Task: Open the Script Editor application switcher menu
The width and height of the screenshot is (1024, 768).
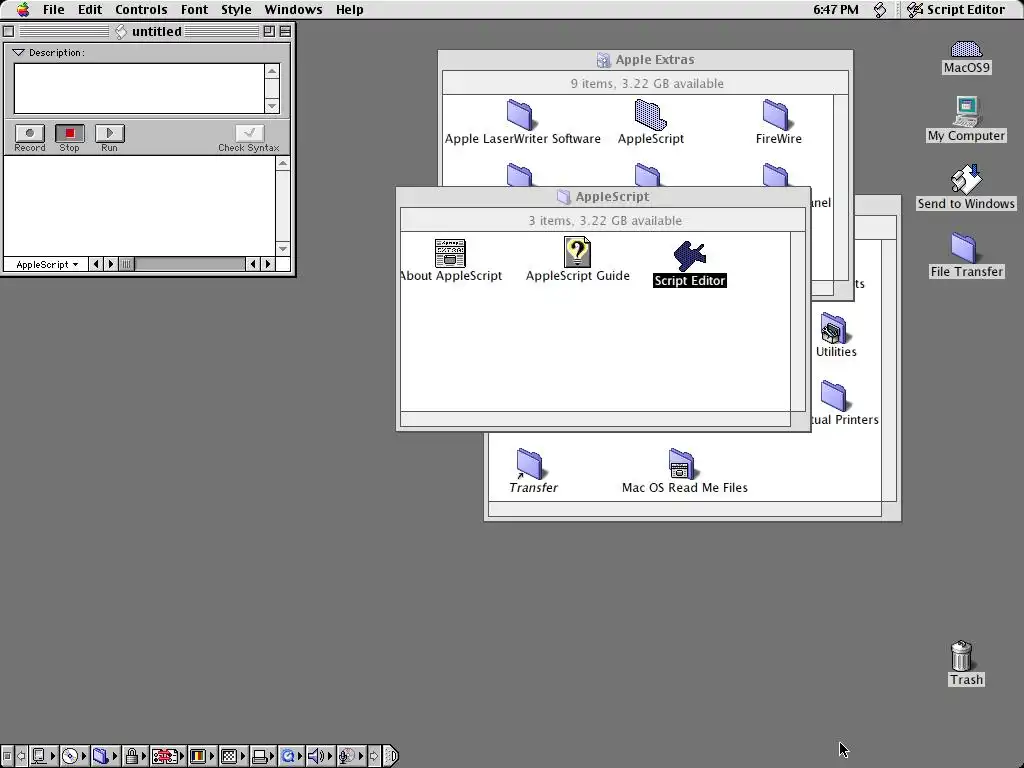Action: [956, 10]
